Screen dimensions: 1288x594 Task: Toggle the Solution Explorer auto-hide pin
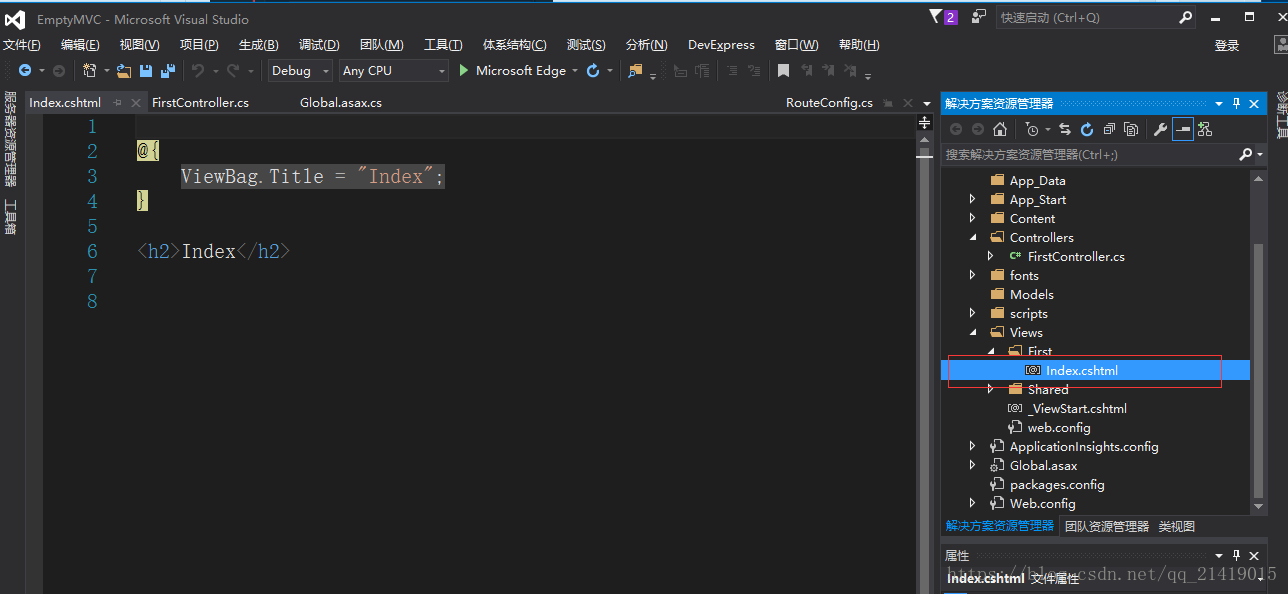click(x=1237, y=103)
